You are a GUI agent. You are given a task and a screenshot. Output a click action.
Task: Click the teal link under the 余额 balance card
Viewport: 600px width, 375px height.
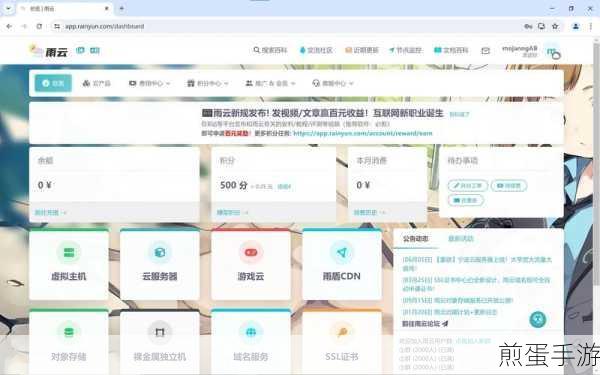click(x=50, y=212)
